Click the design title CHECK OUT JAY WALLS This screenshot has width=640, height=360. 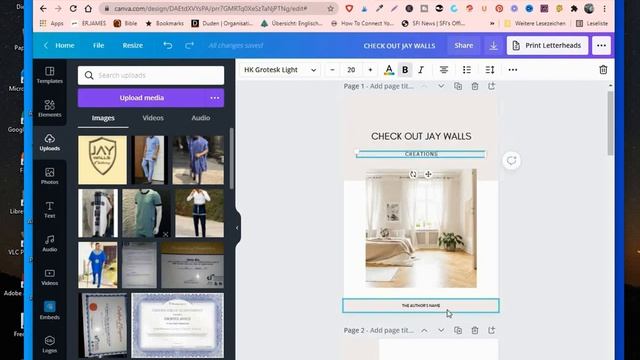coord(399,46)
